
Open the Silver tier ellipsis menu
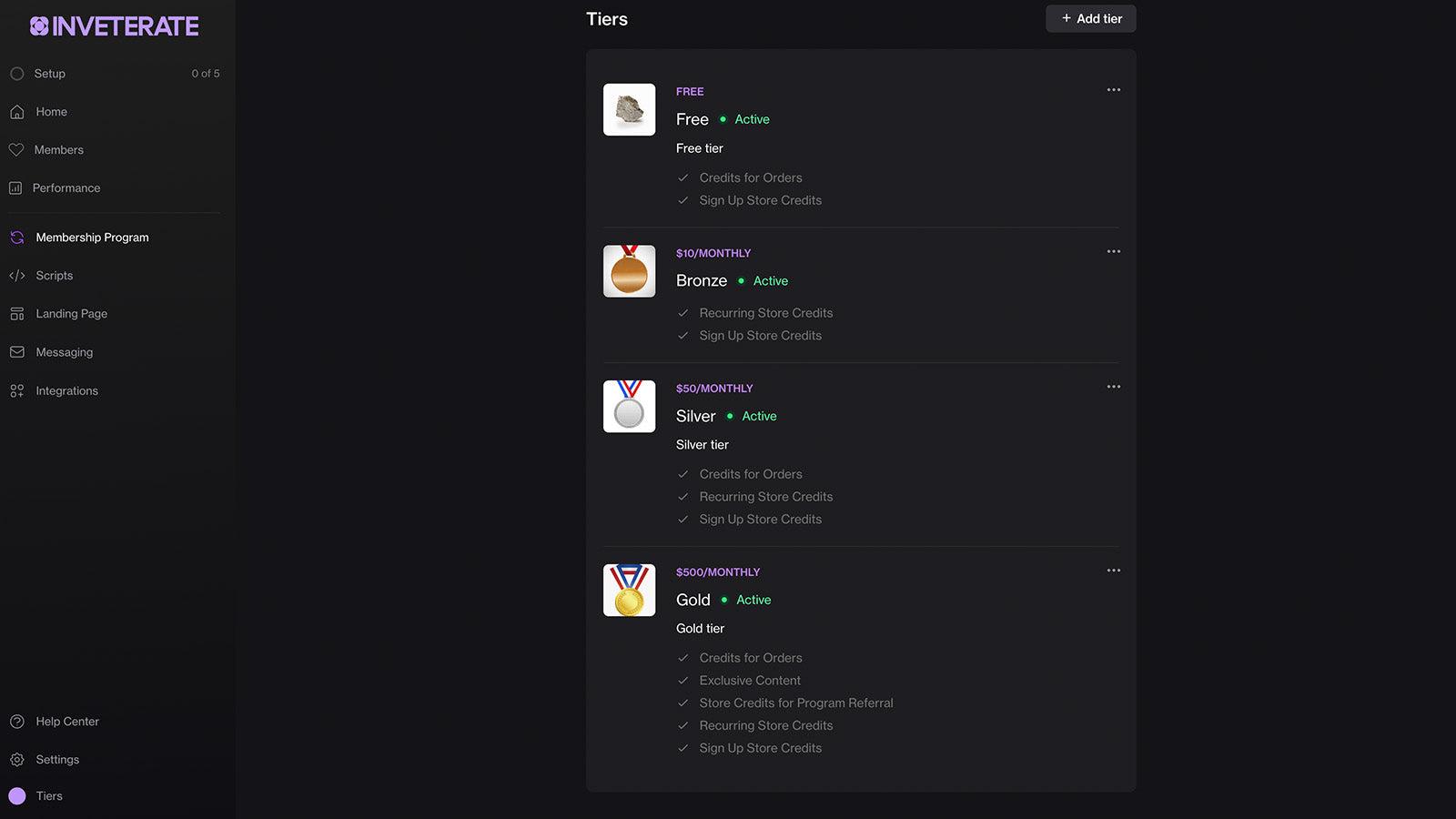click(1113, 386)
